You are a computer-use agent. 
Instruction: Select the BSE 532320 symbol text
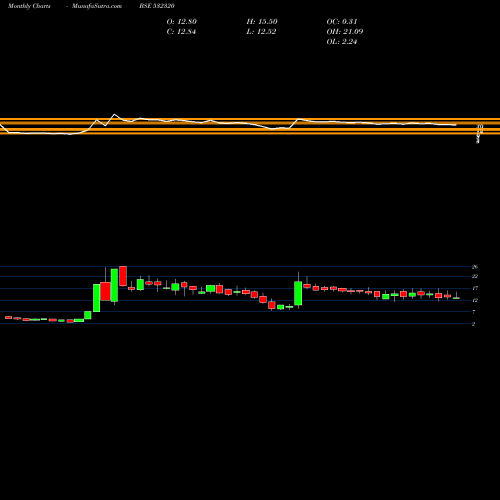click(x=157, y=6)
